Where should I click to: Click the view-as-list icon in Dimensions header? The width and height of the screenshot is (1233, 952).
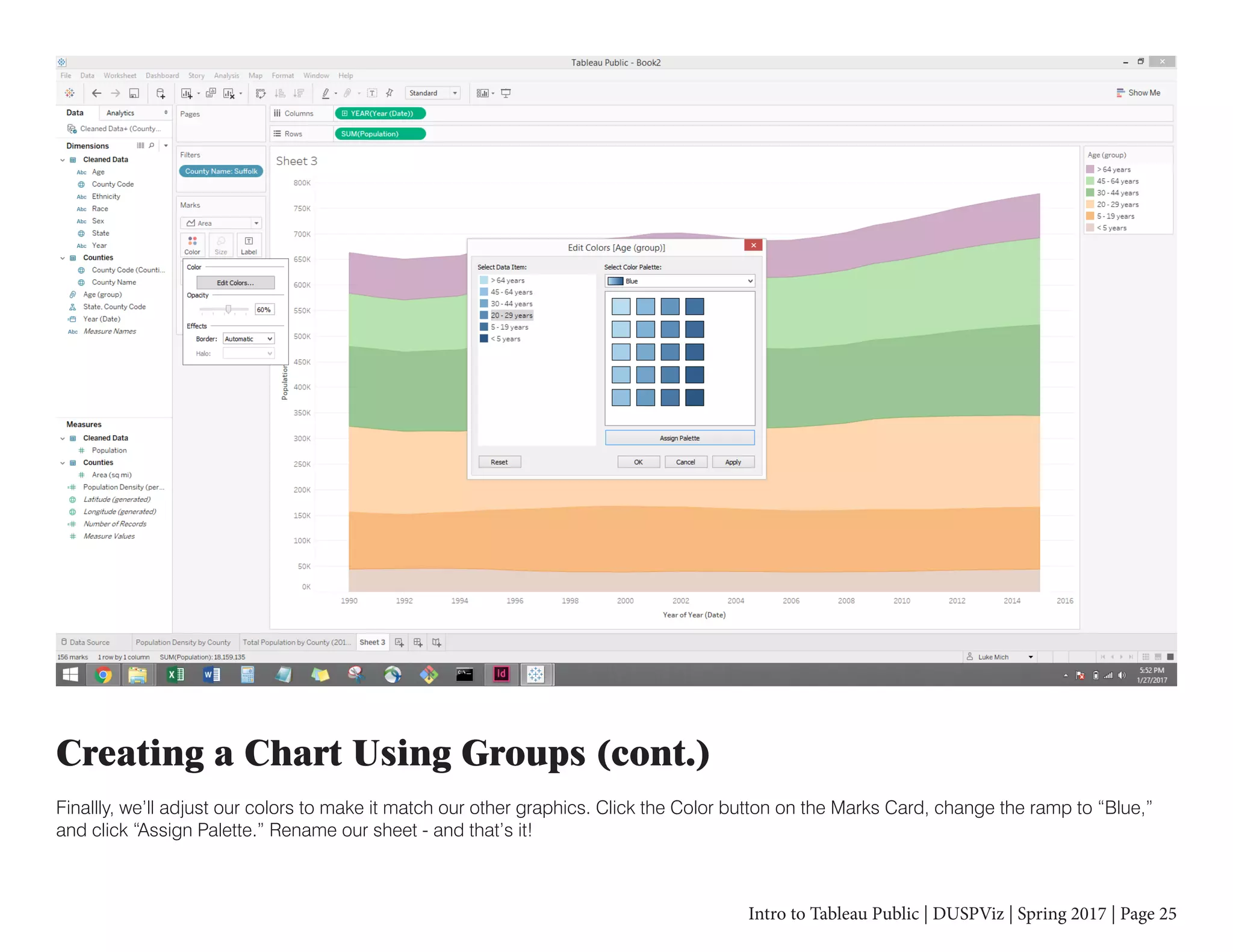140,146
